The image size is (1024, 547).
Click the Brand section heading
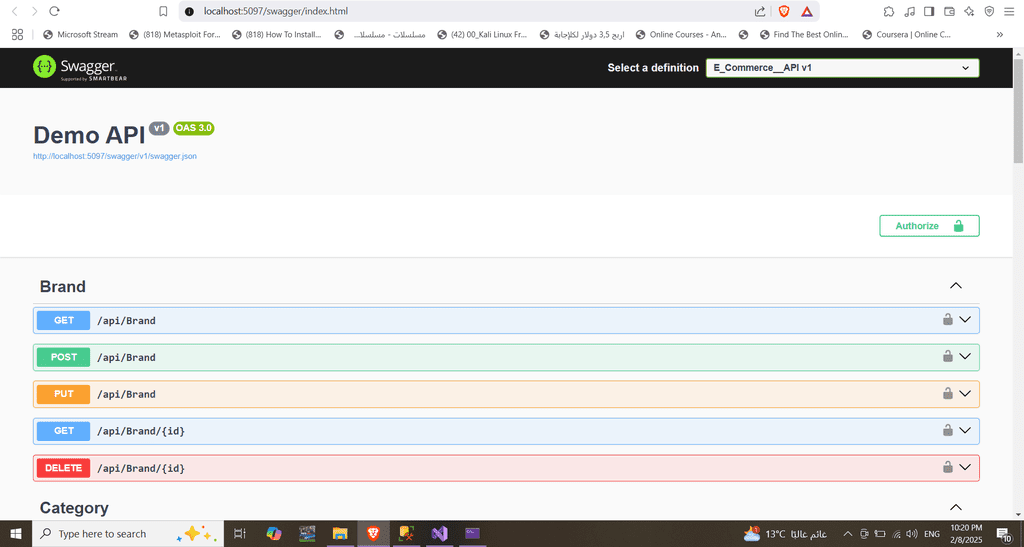click(x=63, y=287)
